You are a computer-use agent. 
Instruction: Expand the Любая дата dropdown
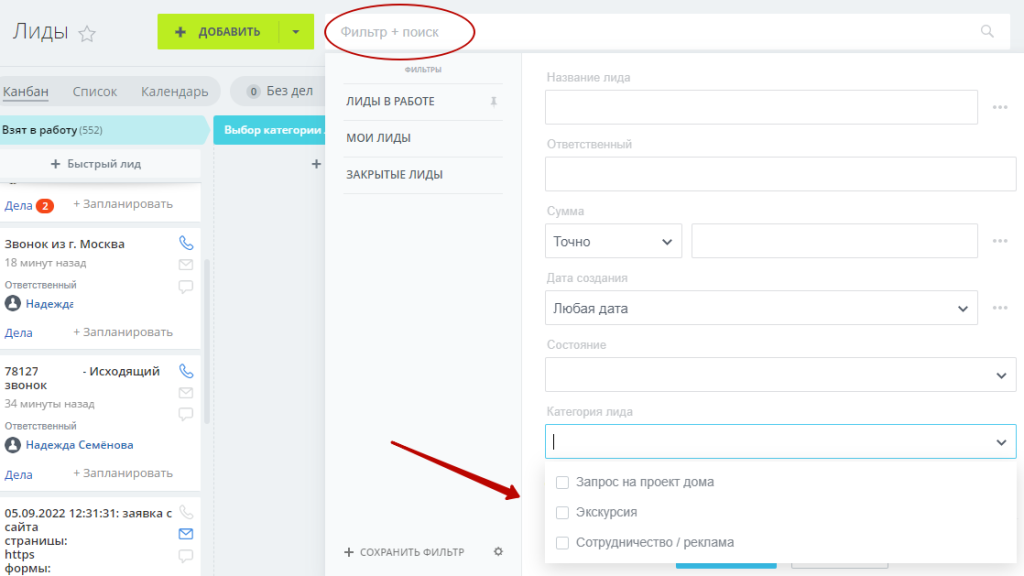[x=760, y=308]
